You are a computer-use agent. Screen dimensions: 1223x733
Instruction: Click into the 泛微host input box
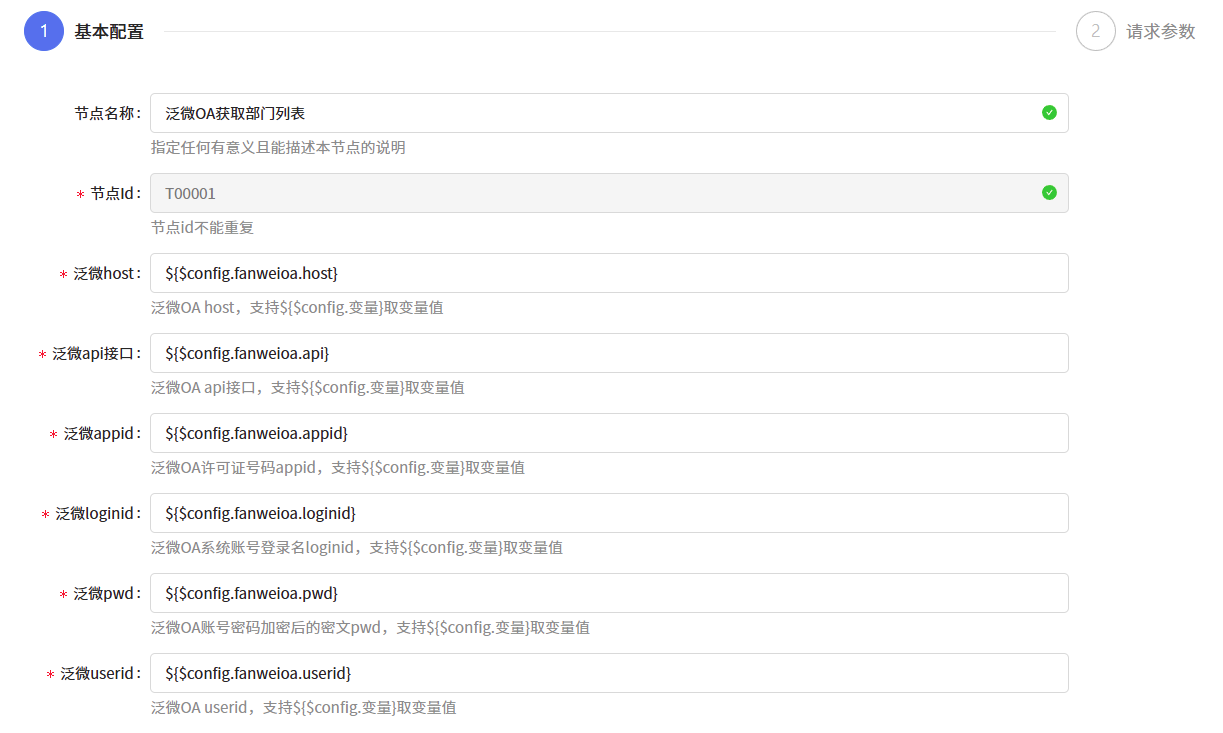click(600, 273)
